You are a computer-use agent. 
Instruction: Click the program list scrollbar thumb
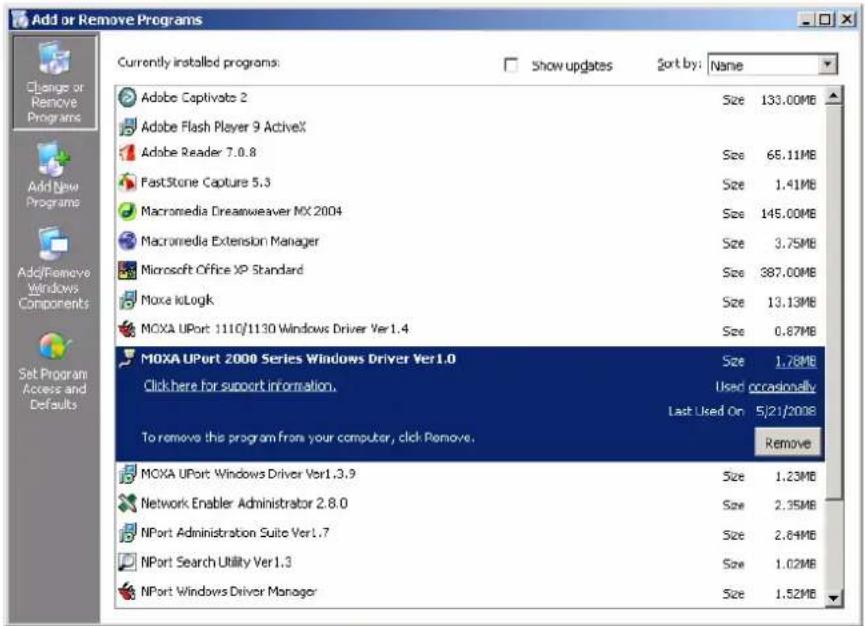[834, 303]
